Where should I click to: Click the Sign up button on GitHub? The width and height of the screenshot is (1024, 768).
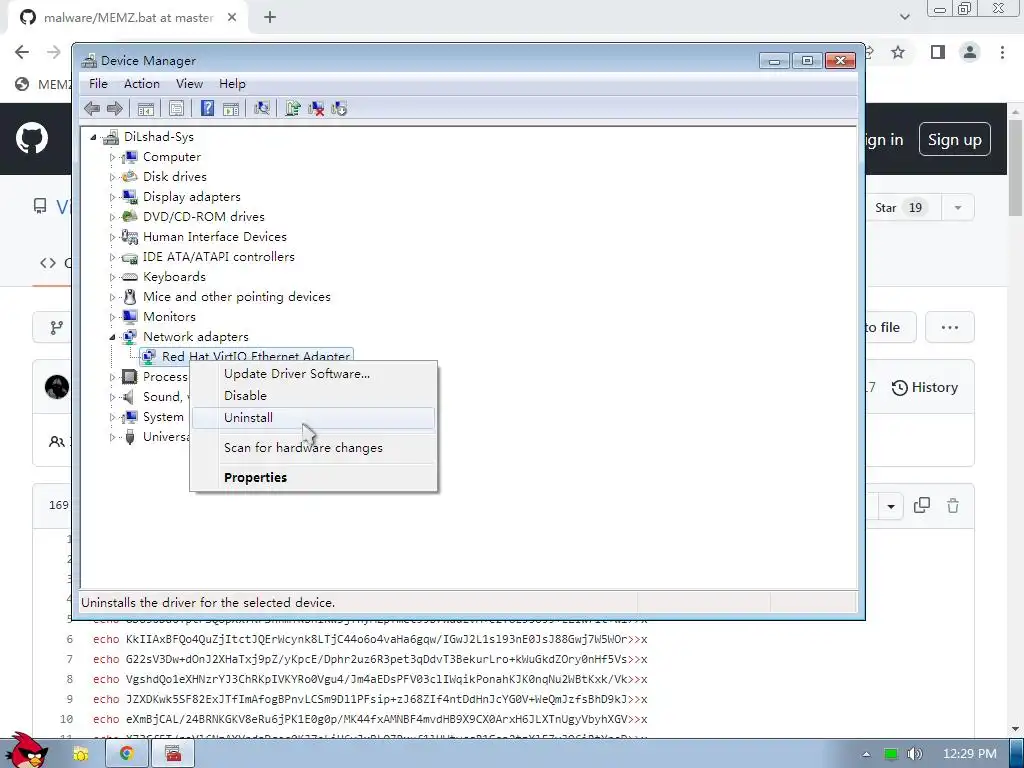tap(954, 139)
